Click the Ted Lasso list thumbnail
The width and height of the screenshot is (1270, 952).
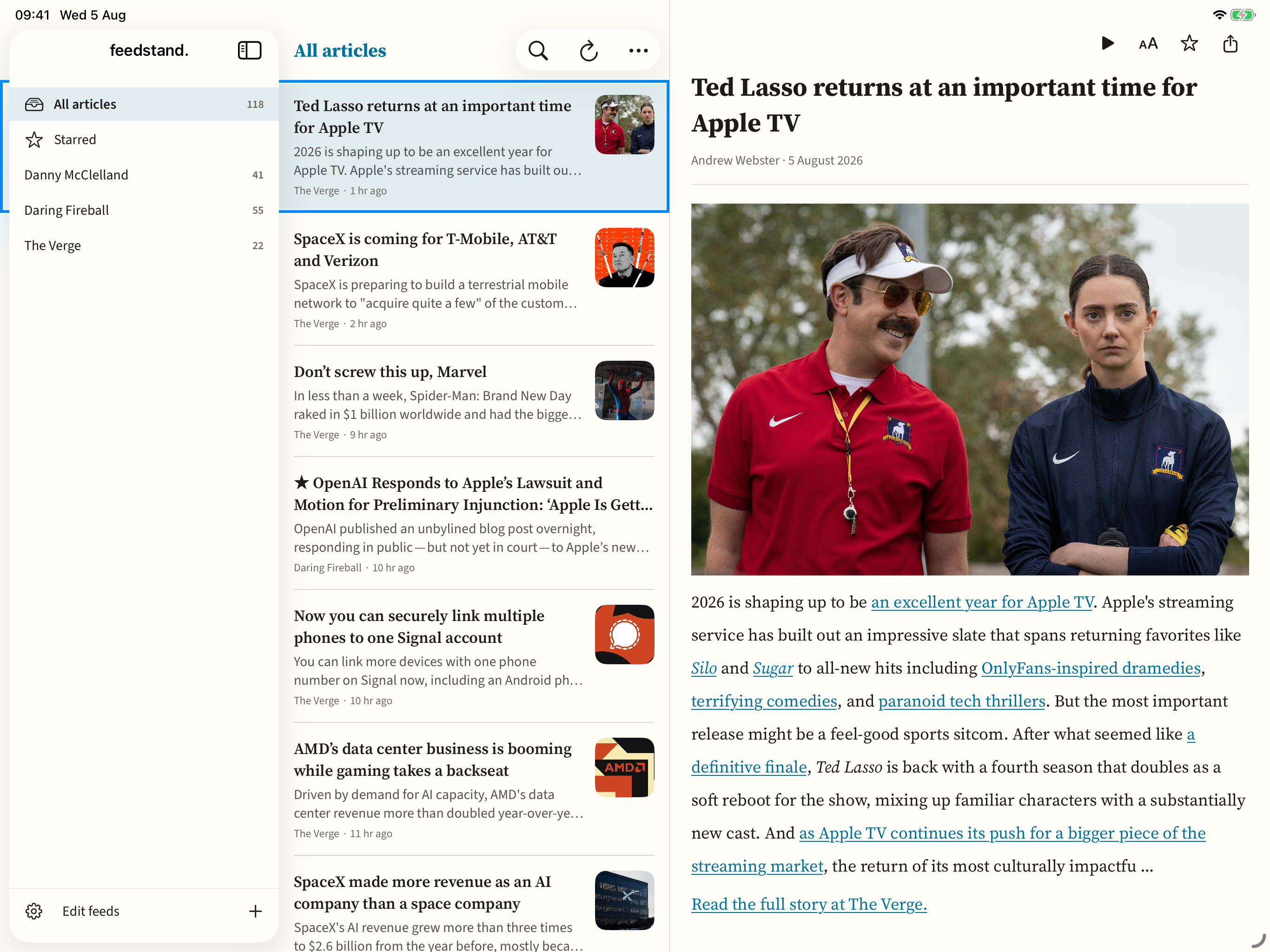tap(624, 125)
